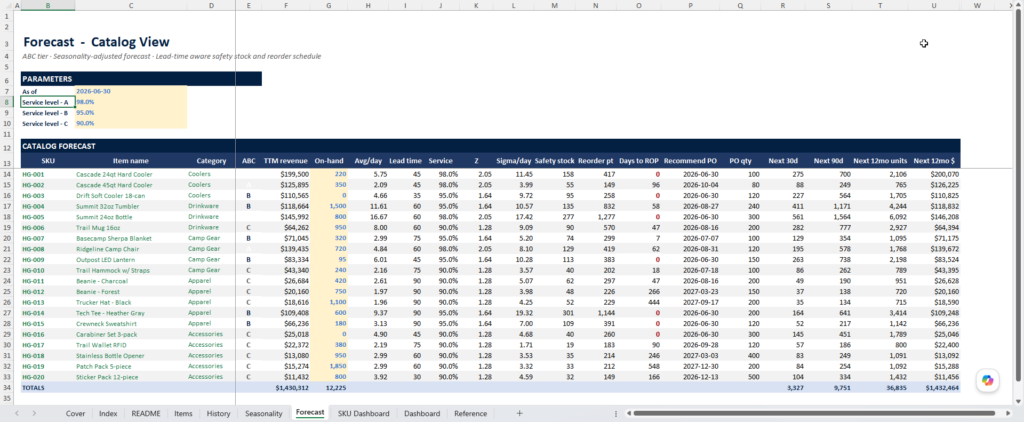Click the horizontal scrollbar thumb
The height and width of the screenshot is (422, 1024).
(x=814, y=414)
